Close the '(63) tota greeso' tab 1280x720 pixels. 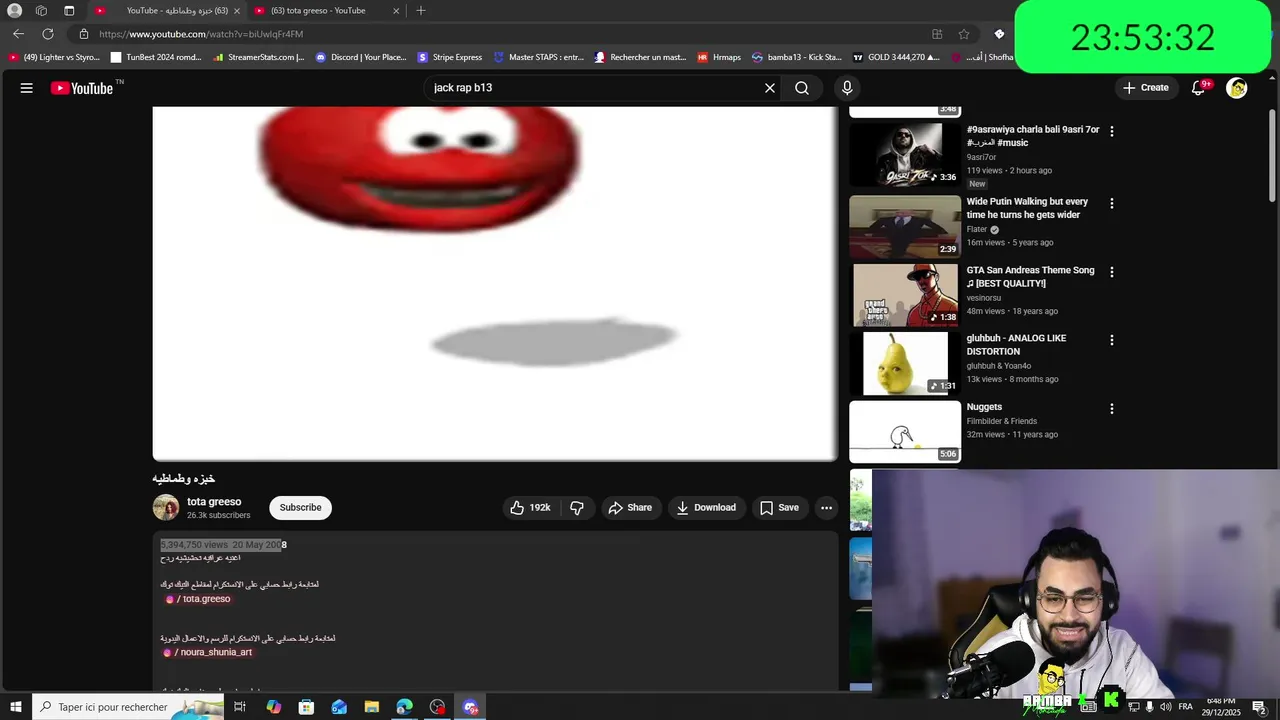tap(396, 11)
